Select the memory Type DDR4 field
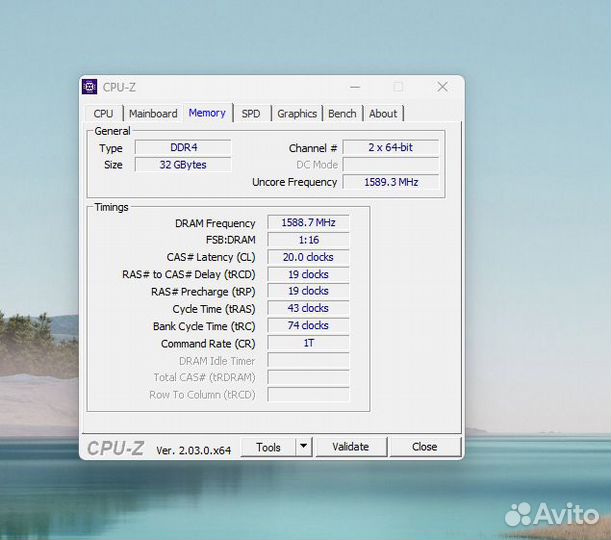Screen dimensions: 611x540 [183, 148]
